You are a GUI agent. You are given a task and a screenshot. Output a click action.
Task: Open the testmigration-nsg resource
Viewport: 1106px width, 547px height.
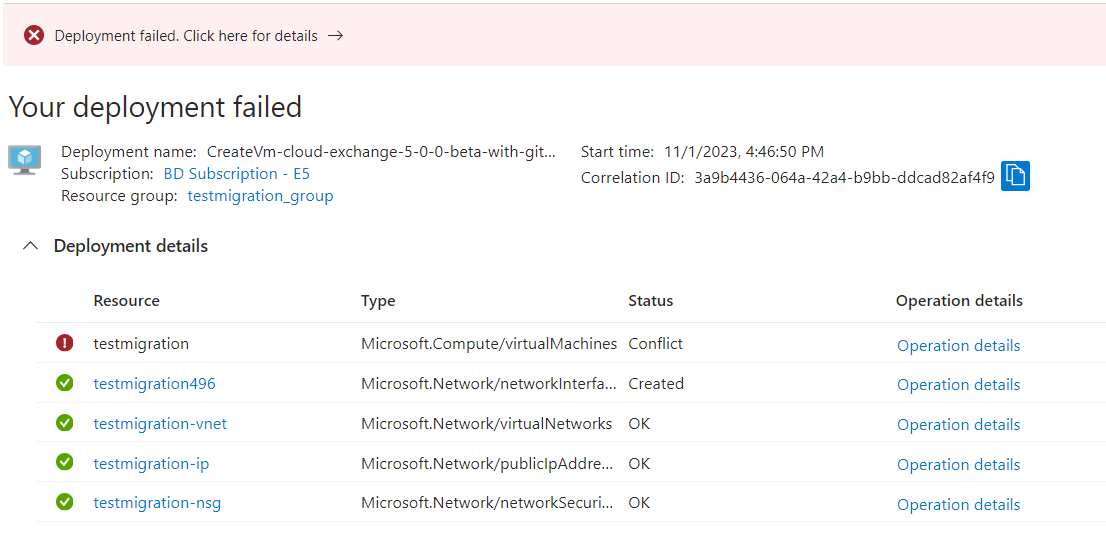click(157, 503)
